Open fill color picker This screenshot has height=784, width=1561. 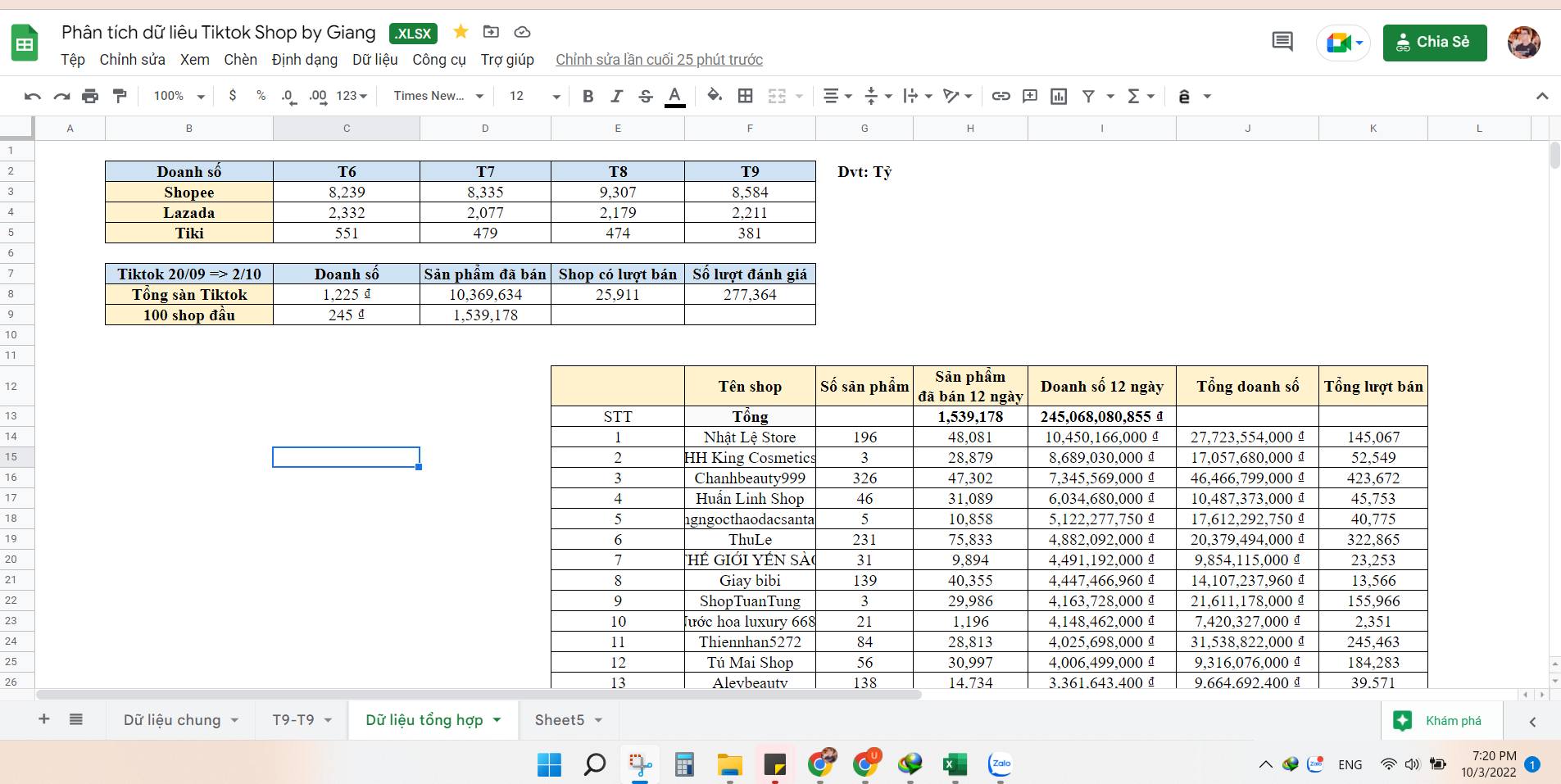click(715, 96)
